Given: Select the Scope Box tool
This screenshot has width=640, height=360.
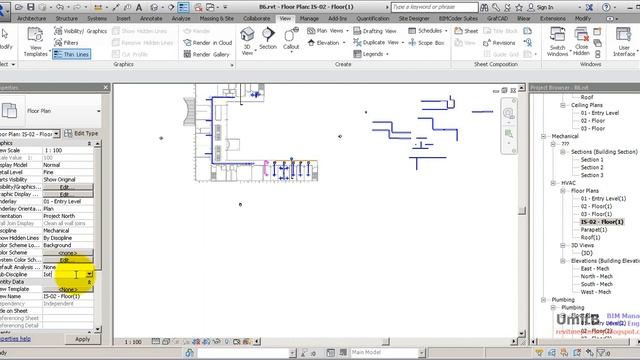Looking at the screenshot, I should pos(426,42).
